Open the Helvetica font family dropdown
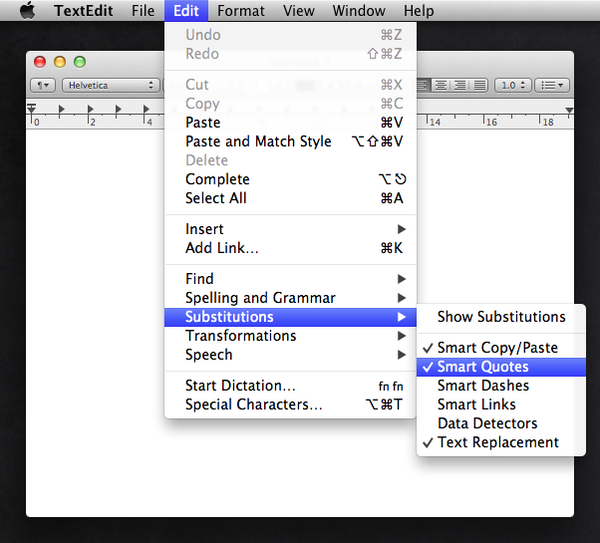 click(x=111, y=85)
